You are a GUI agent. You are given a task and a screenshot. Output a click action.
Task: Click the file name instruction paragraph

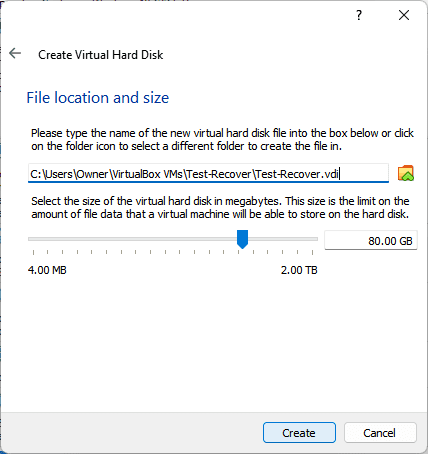tap(222, 140)
